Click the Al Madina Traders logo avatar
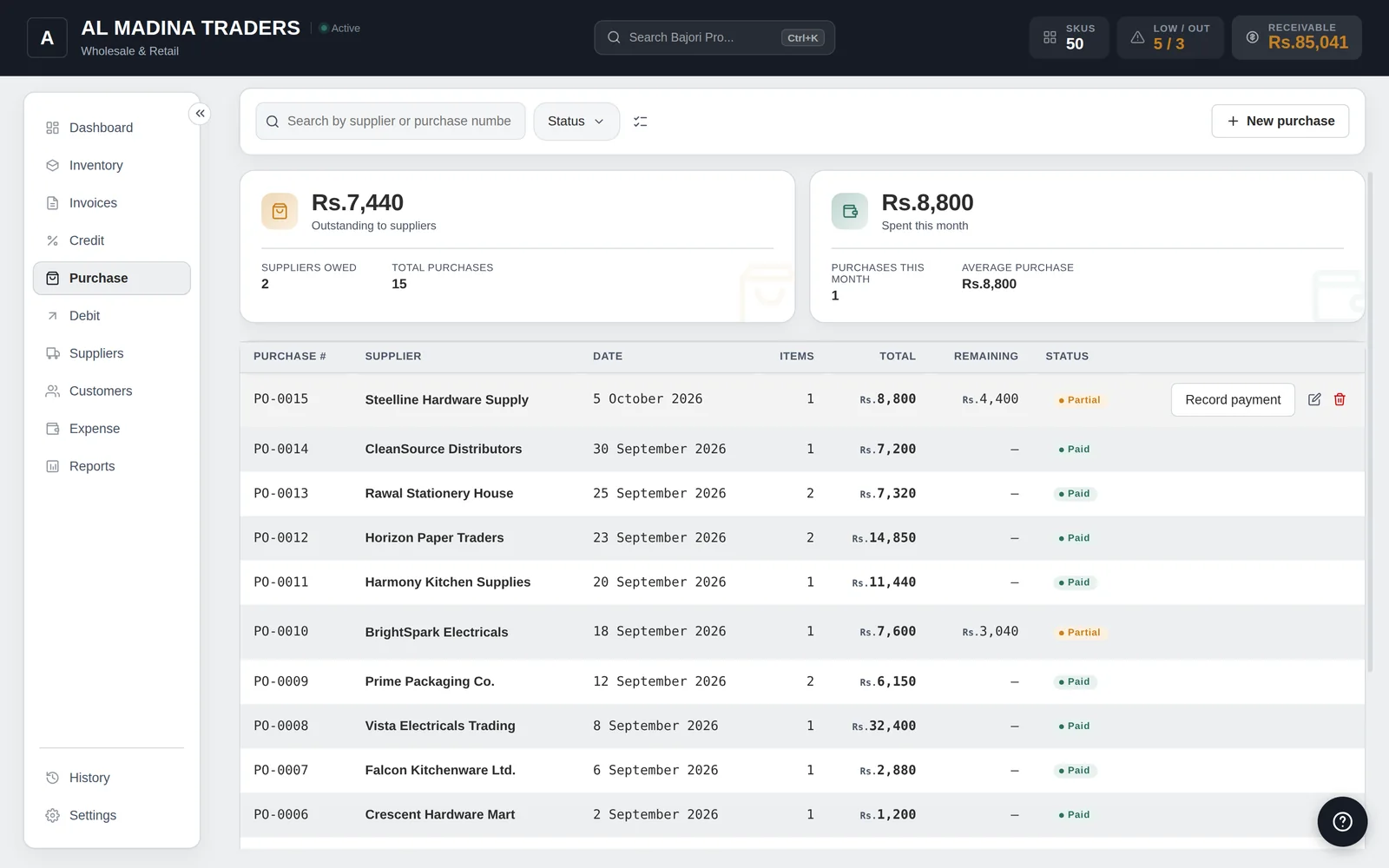1389x868 pixels. click(47, 38)
